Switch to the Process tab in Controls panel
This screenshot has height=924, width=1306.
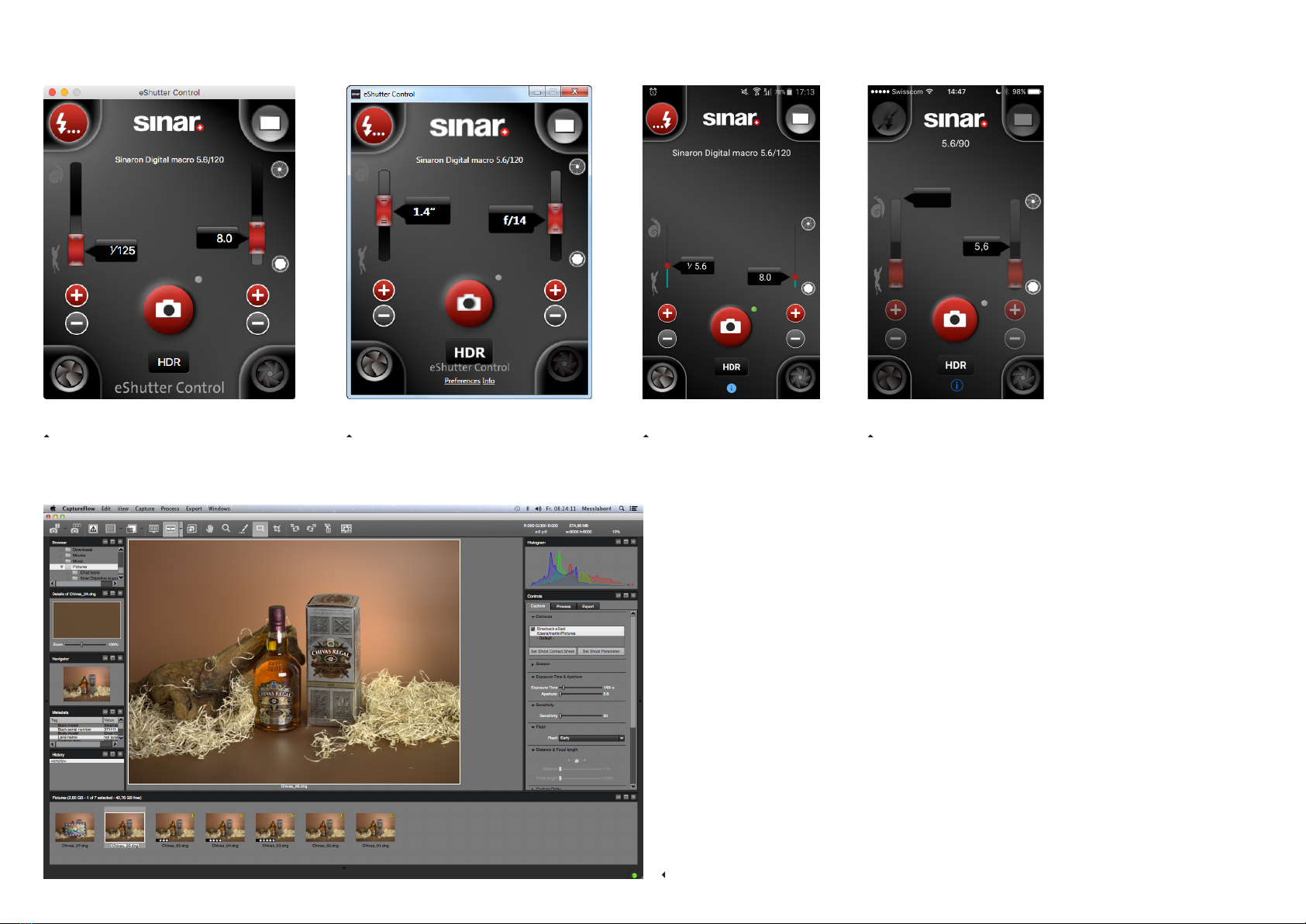[x=563, y=606]
